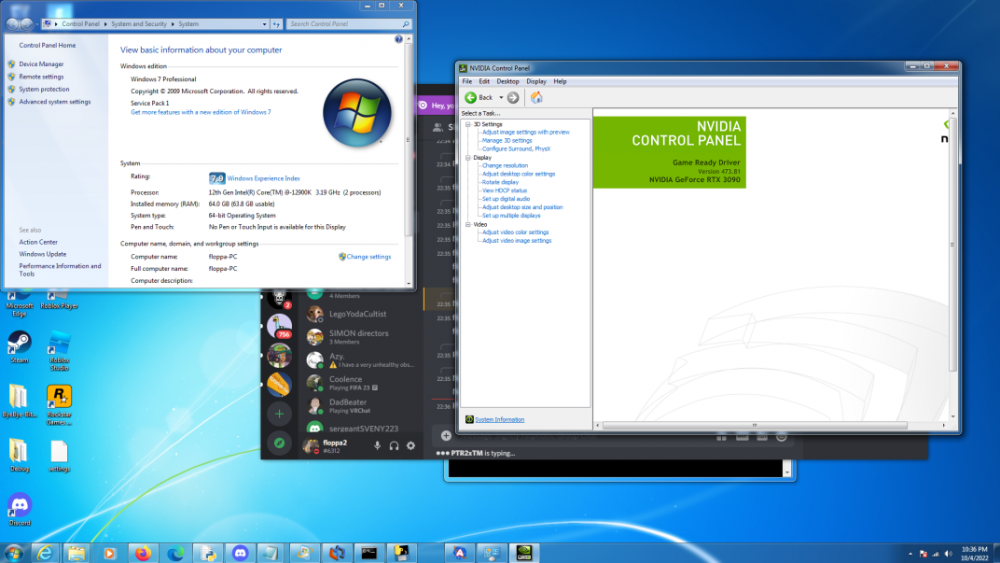Click the NVIDIA Control Panel Home icon
This screenshot has width=1000, height=563.
click(536, 97)
